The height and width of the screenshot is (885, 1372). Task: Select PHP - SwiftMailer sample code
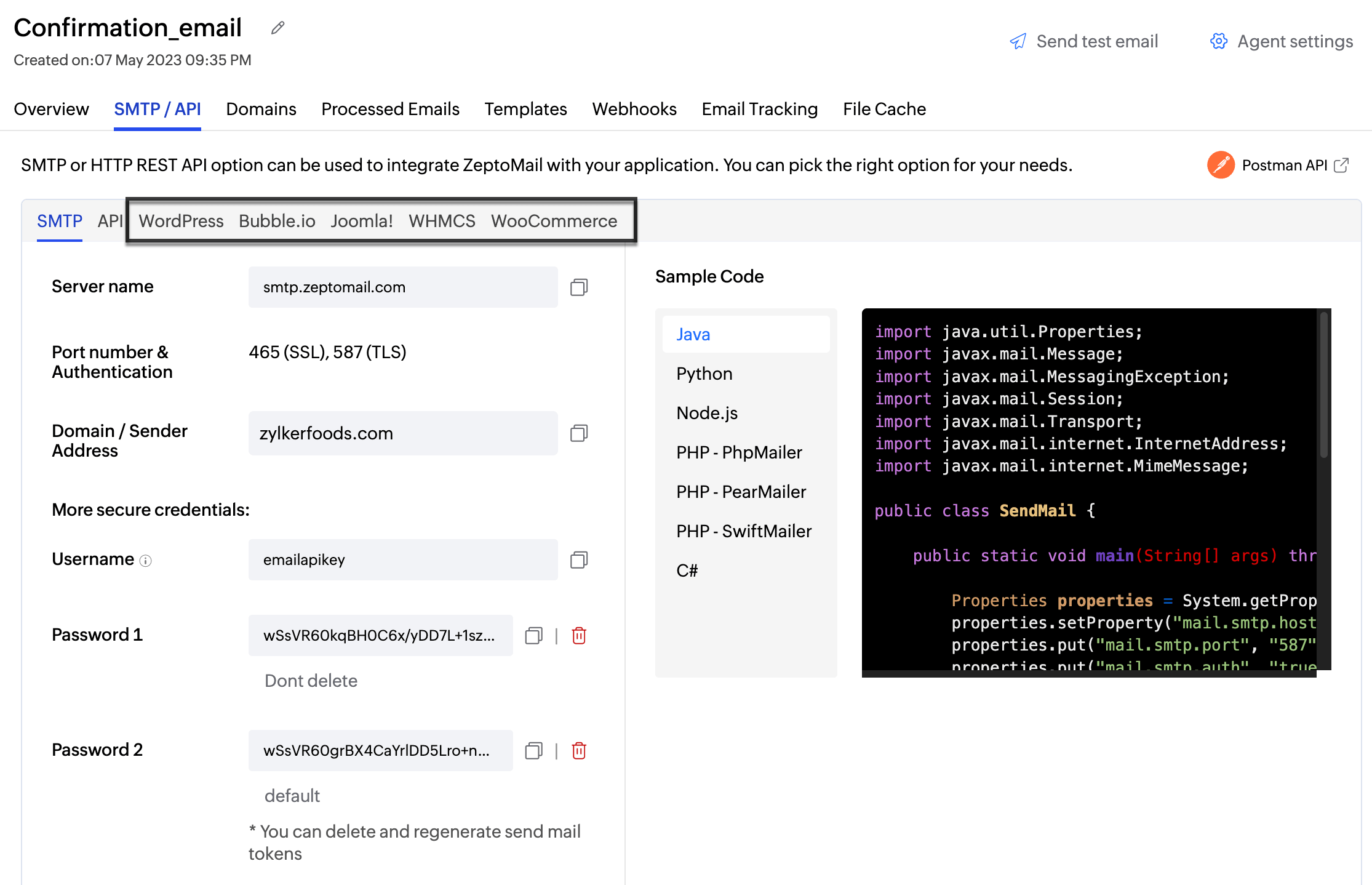point(746,531)
